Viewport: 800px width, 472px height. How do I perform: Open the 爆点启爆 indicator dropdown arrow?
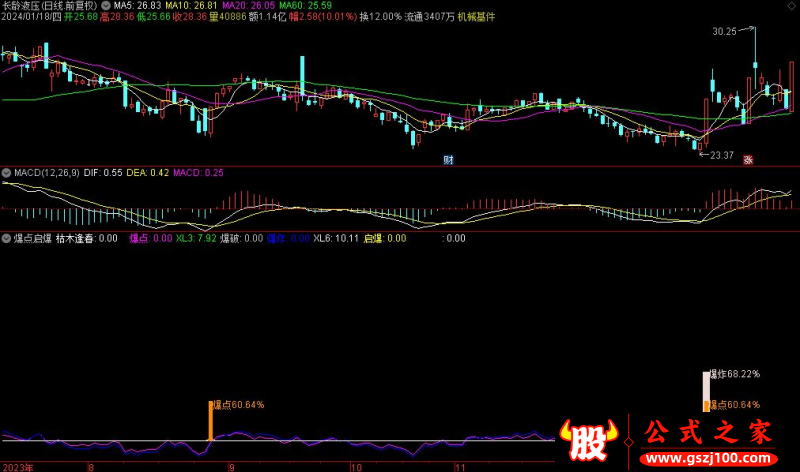point(7,239)
